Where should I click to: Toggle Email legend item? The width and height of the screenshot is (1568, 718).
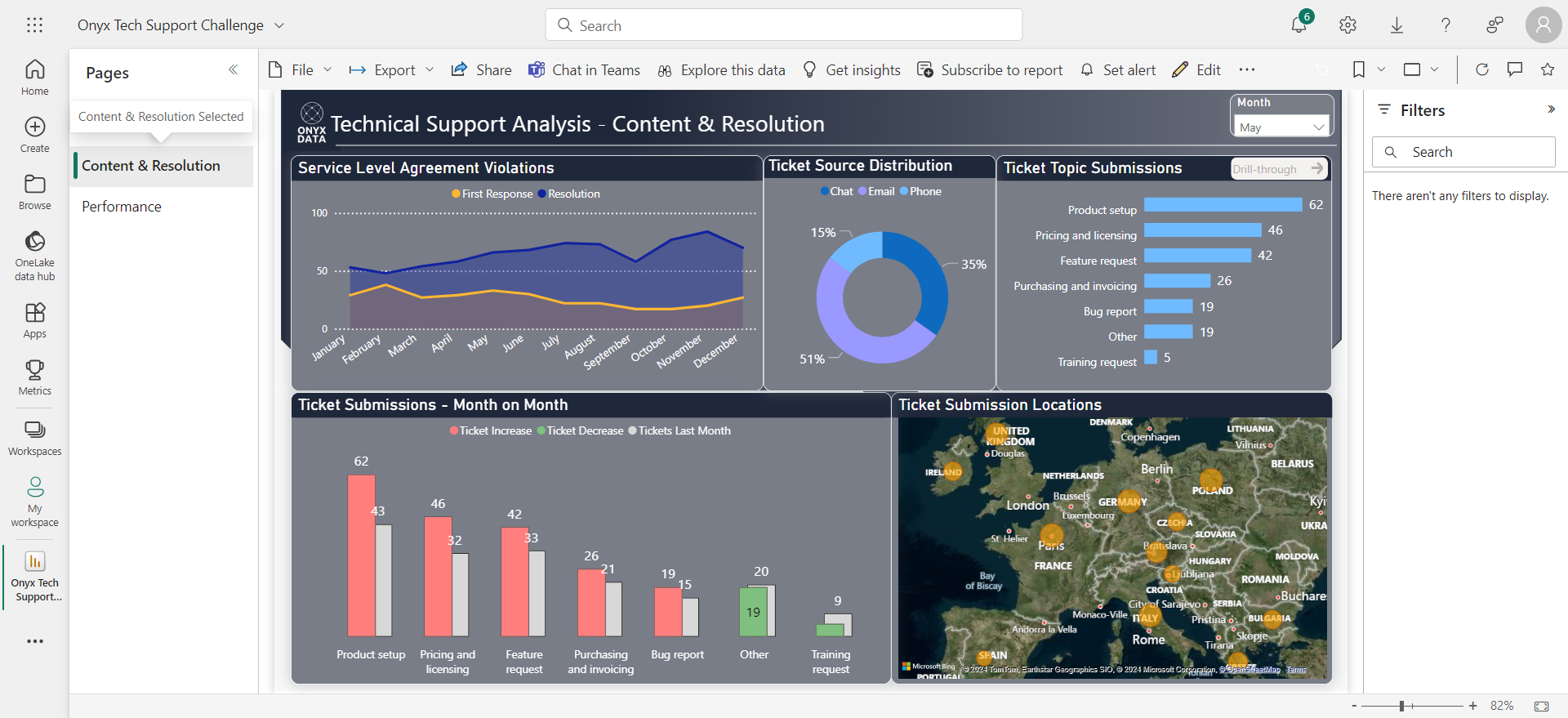pyautogui.click(x=876, y=191)
